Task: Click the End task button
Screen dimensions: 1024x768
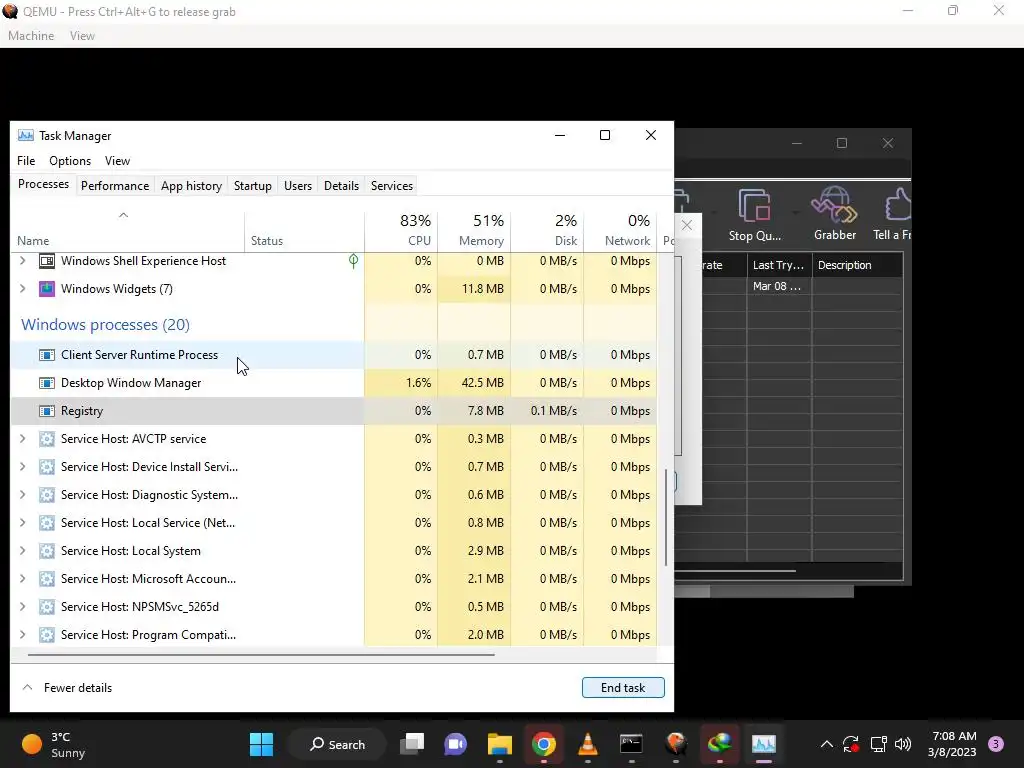Action: [623, 688]
